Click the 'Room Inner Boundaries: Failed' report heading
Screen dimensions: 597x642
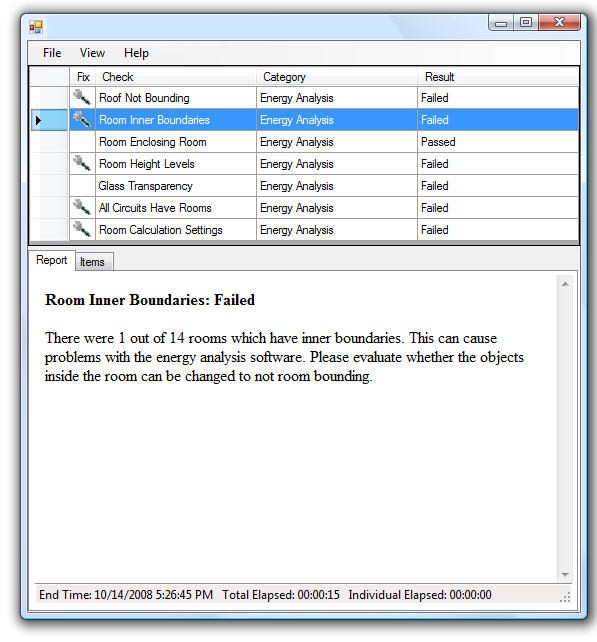coord(150,300)
